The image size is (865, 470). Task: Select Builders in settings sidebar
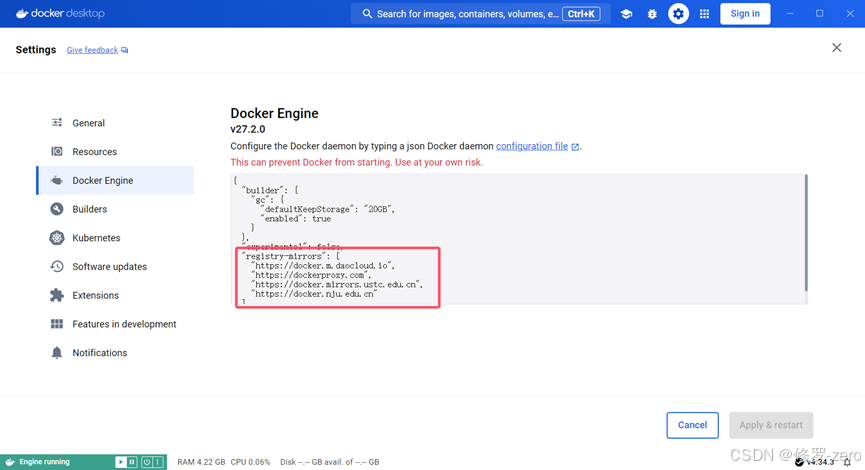pos(115,209)
